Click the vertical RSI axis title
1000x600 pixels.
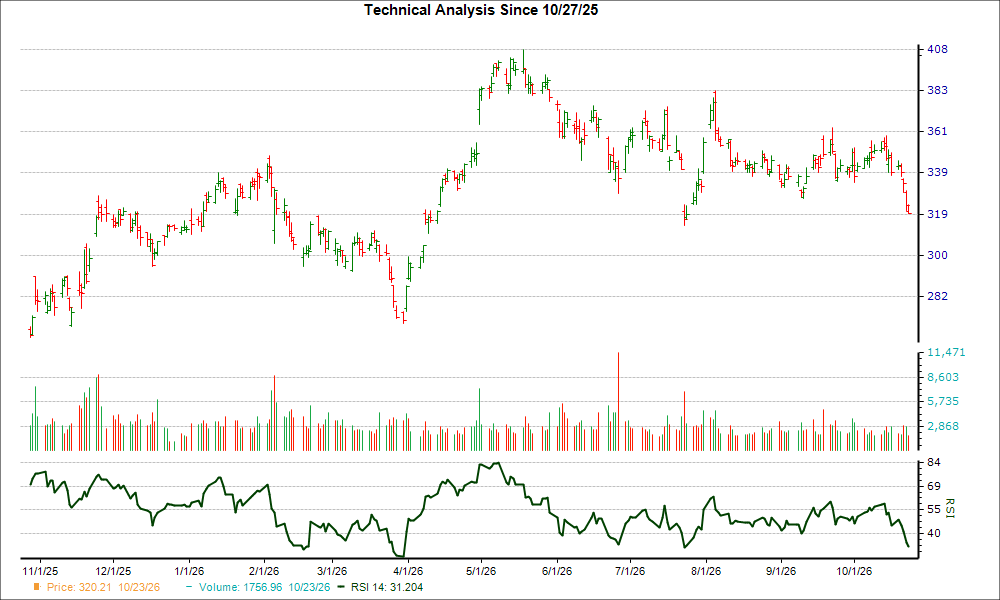click(x=950, y=508)
